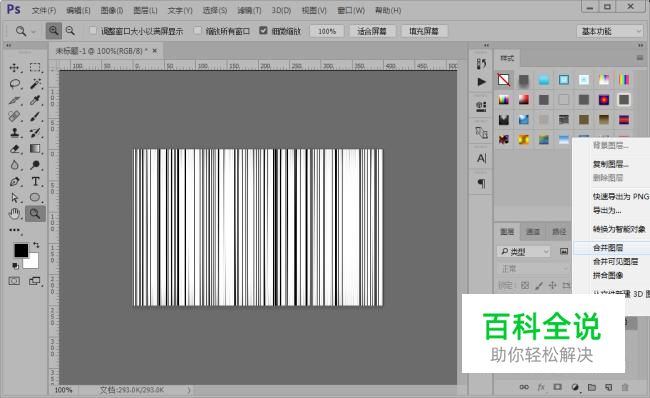Select the Path Selection arrow tool
Image resolution: width=650 pixels, height=398 pixels.
coord(15,197)
